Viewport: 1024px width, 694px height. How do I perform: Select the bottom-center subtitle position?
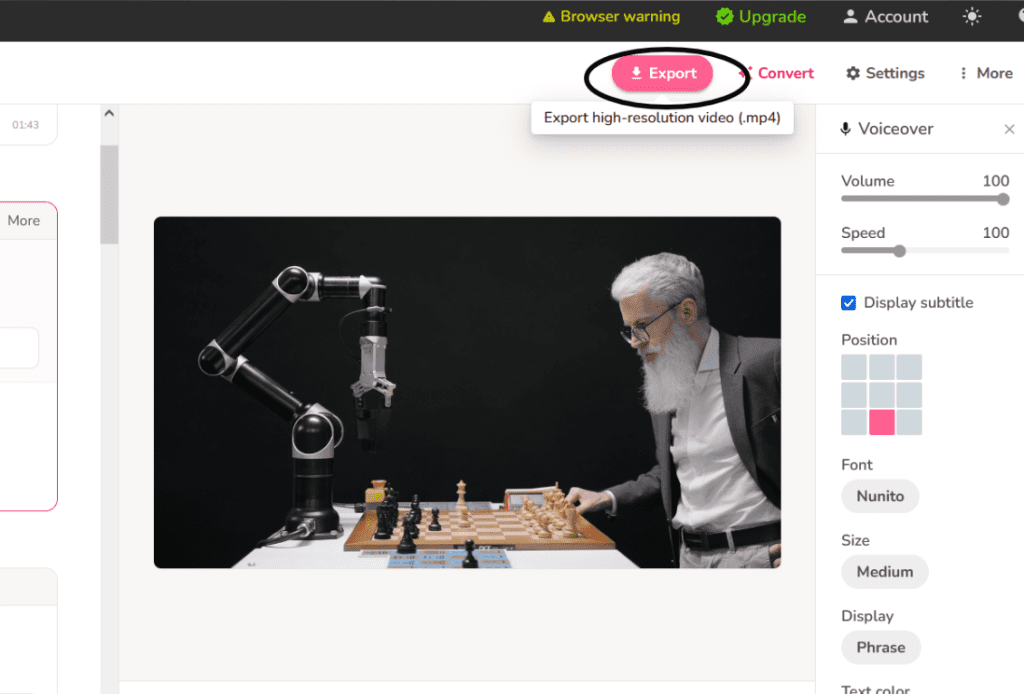click(x=881, y=422)
